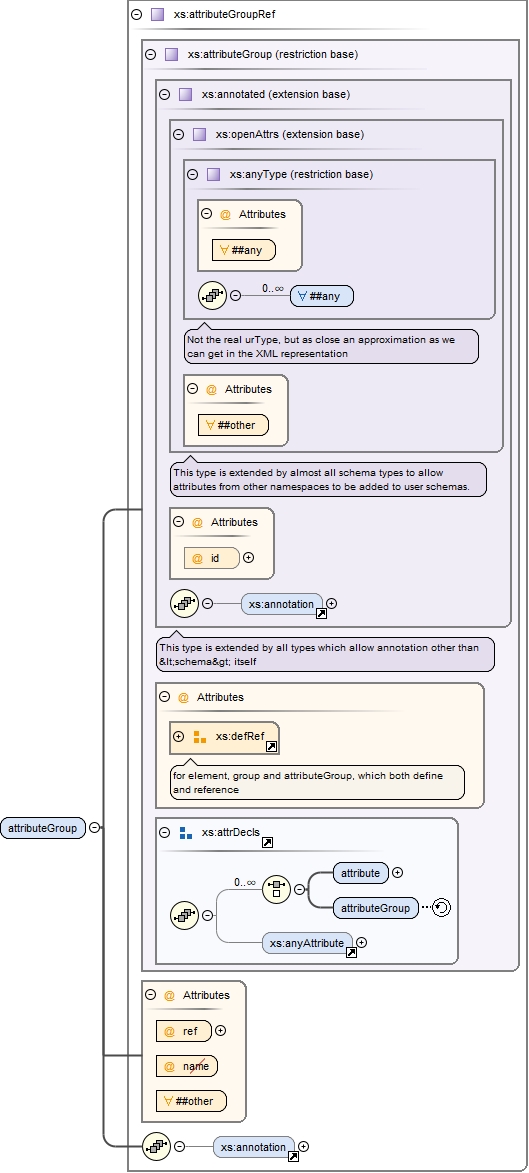Expand the xs:defRef attribute group
Image resolution: width=529 pixels, height=1173 pixels.
coord(178,736)
